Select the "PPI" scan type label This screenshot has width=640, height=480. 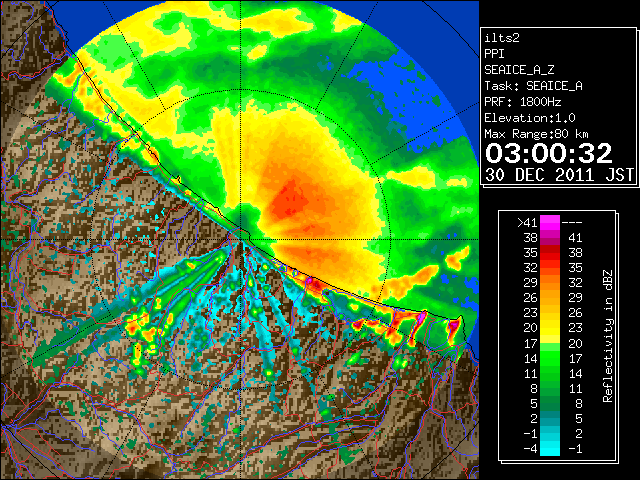coord(494,54)
